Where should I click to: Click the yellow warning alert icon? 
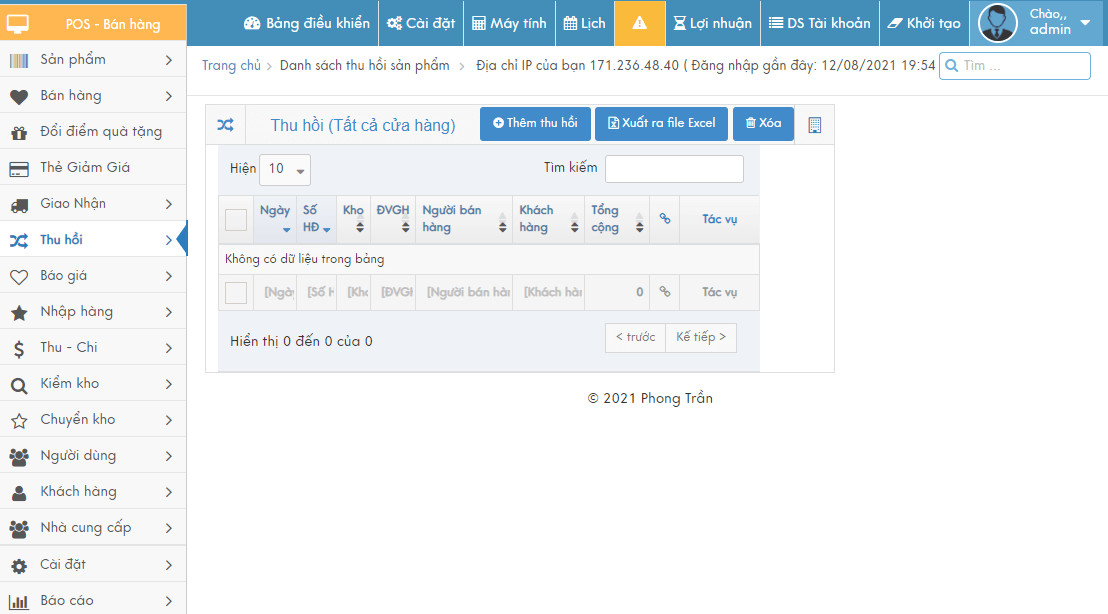tap(640, 23)
